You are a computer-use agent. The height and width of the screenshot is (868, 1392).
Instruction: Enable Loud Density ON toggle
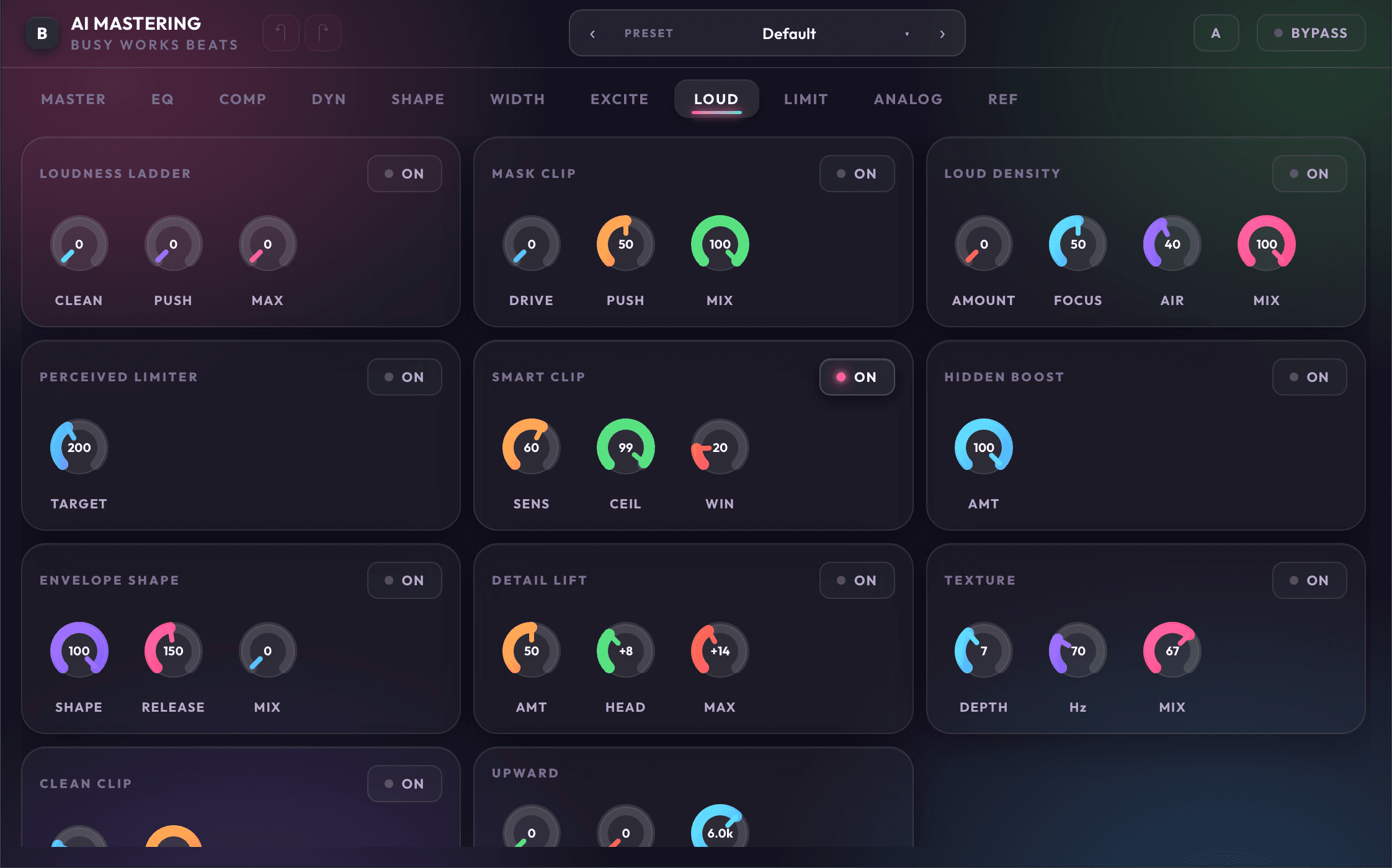click(1309, 174)
